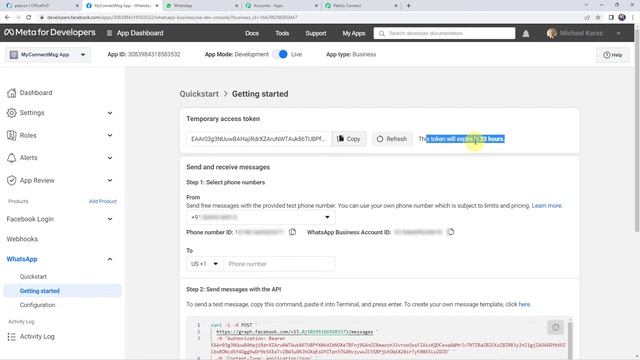This screenshot has width=640, height=360.
Task: Open a new browser tab with plus icon
Action: pyautogui.click(x=408, y=6)
